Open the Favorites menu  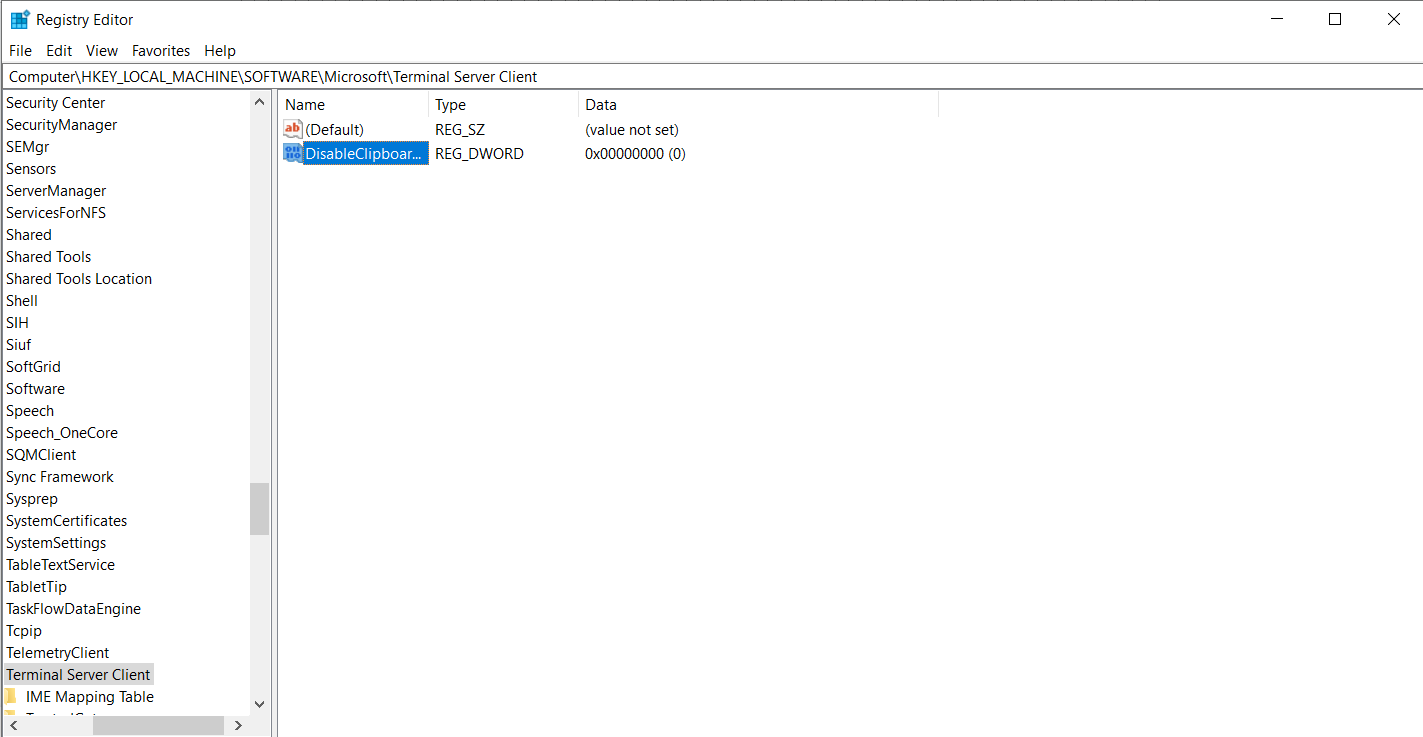click(x=161, y=51)
